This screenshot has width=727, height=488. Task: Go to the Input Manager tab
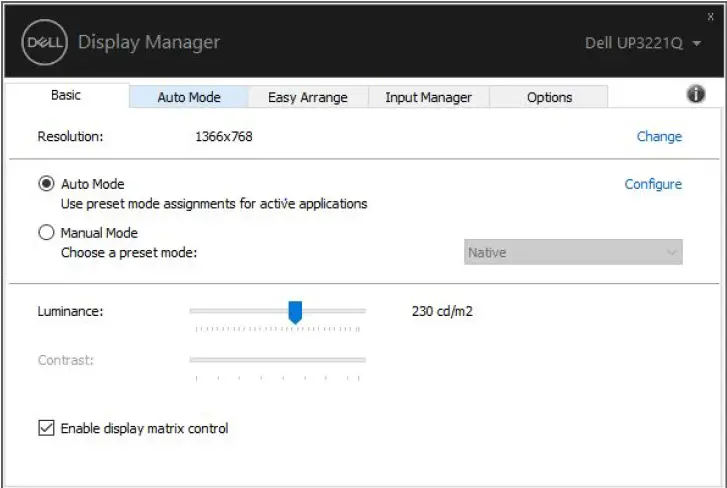[428, 97]
